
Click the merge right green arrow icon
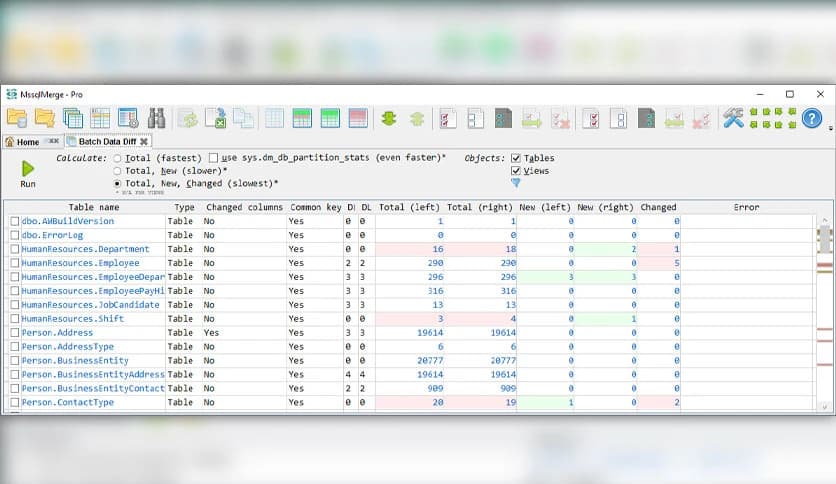coord(531,118)
